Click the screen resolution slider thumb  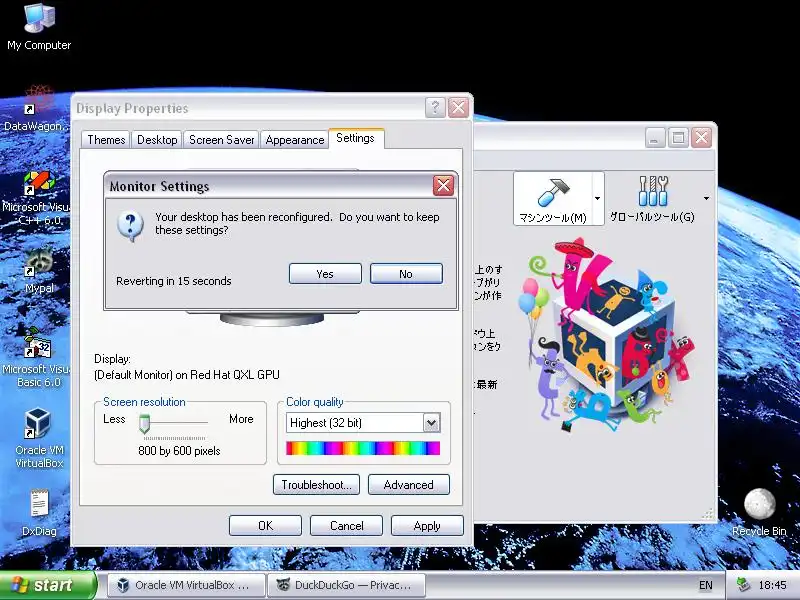pyautogui.click(x=144, y=423)
